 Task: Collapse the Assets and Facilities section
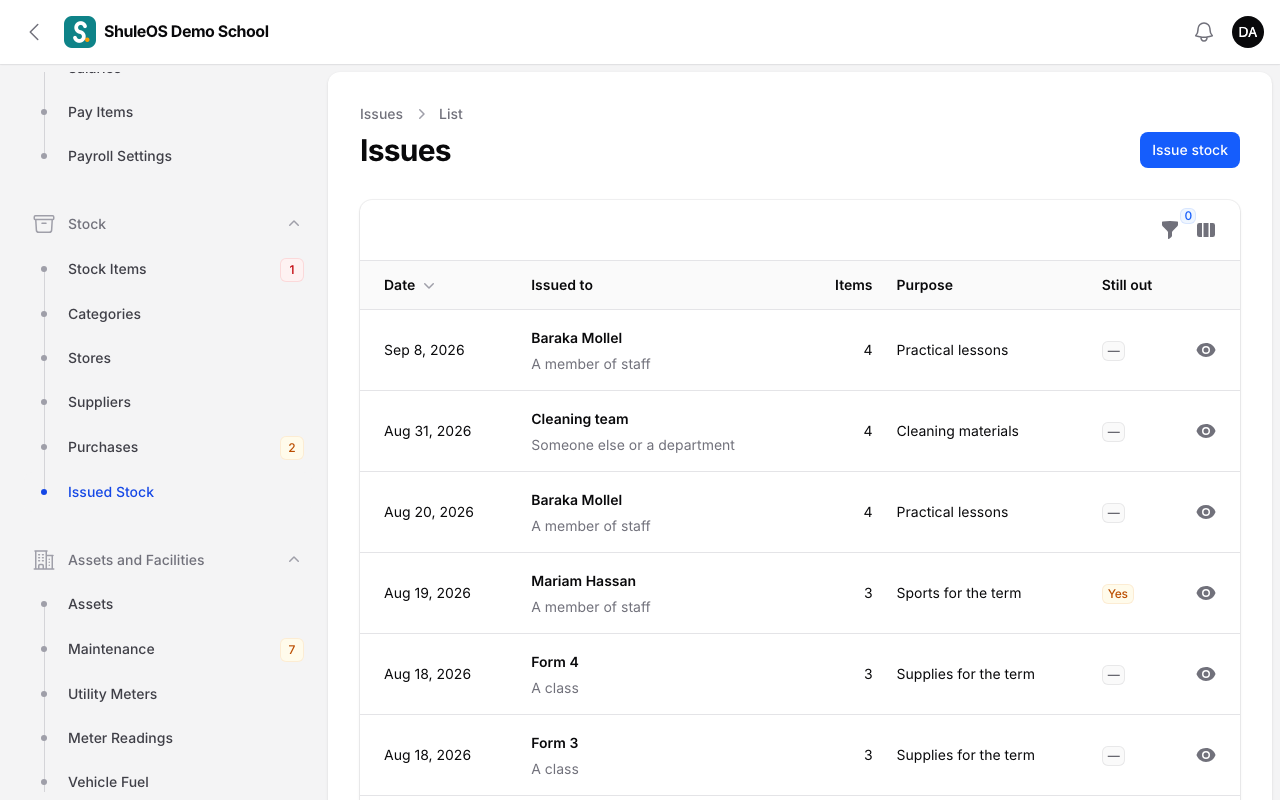tap(294, 560)
